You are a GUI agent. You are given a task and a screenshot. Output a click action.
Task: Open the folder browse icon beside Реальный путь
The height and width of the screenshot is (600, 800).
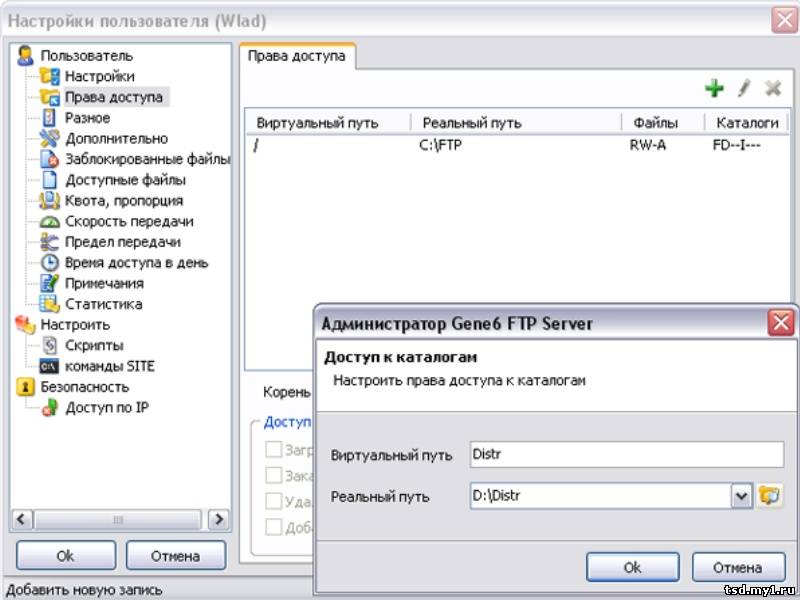769,495
